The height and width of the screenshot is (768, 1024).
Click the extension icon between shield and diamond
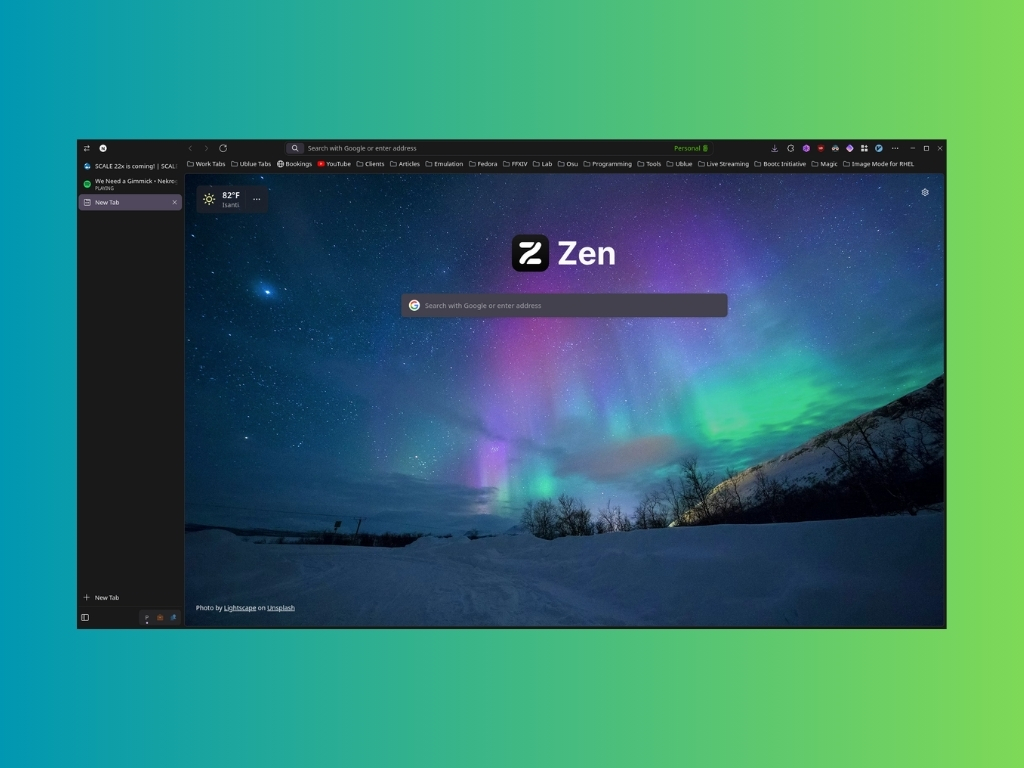(x=835, y=148)
